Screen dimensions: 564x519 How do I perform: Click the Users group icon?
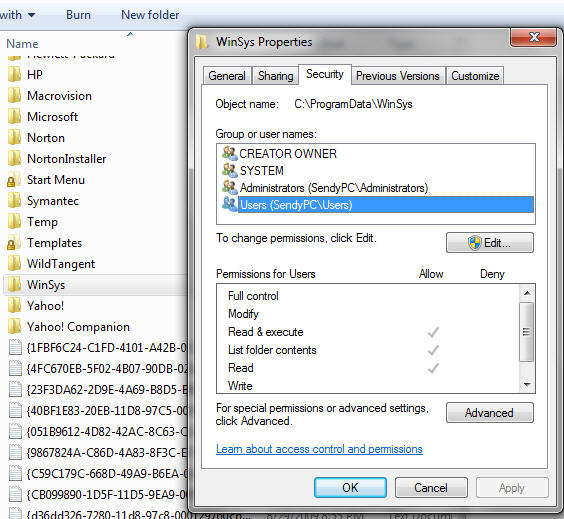tap(229, 204)
